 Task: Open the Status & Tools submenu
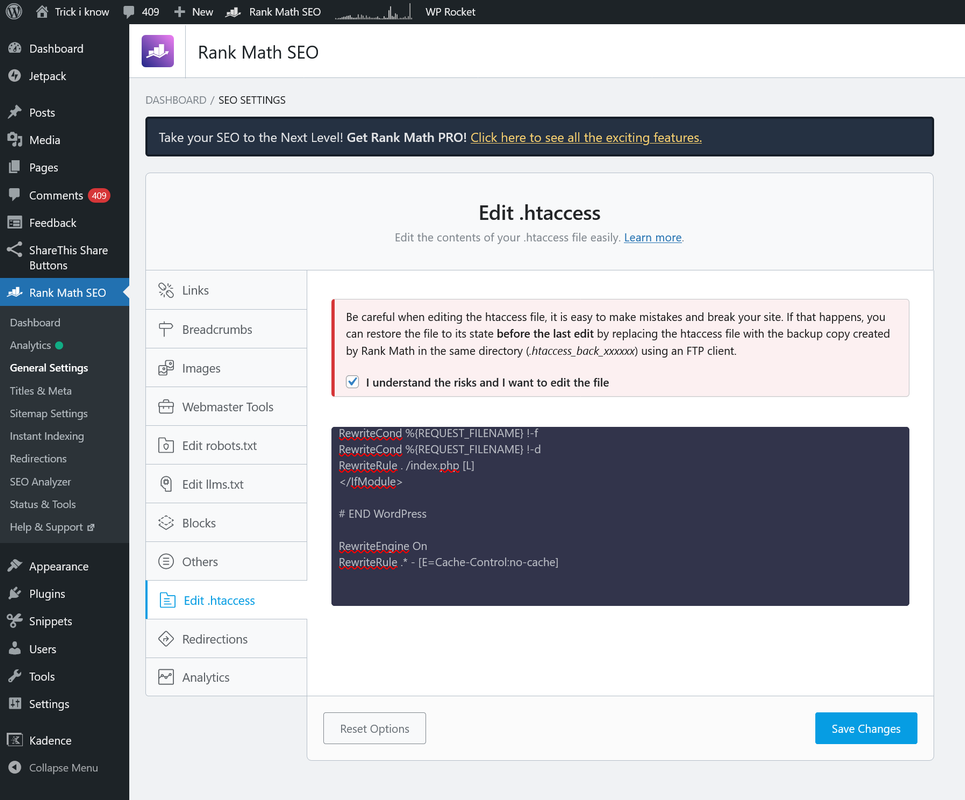(x=42, y=504)
